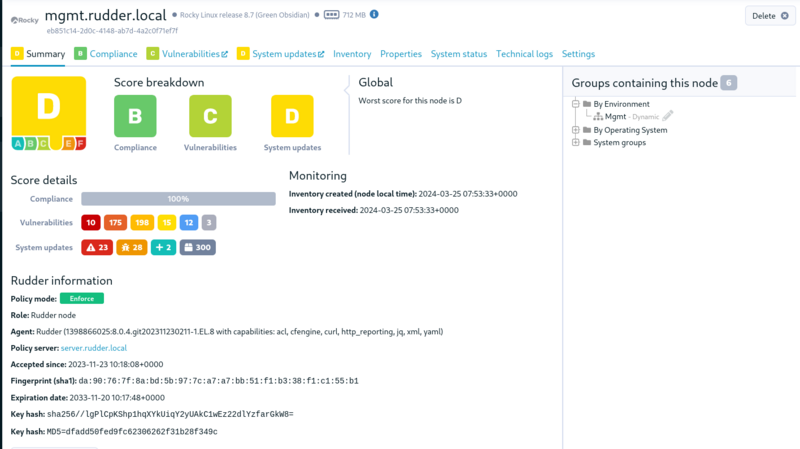Click the 23 security updates warning badge

pos(97,247)
